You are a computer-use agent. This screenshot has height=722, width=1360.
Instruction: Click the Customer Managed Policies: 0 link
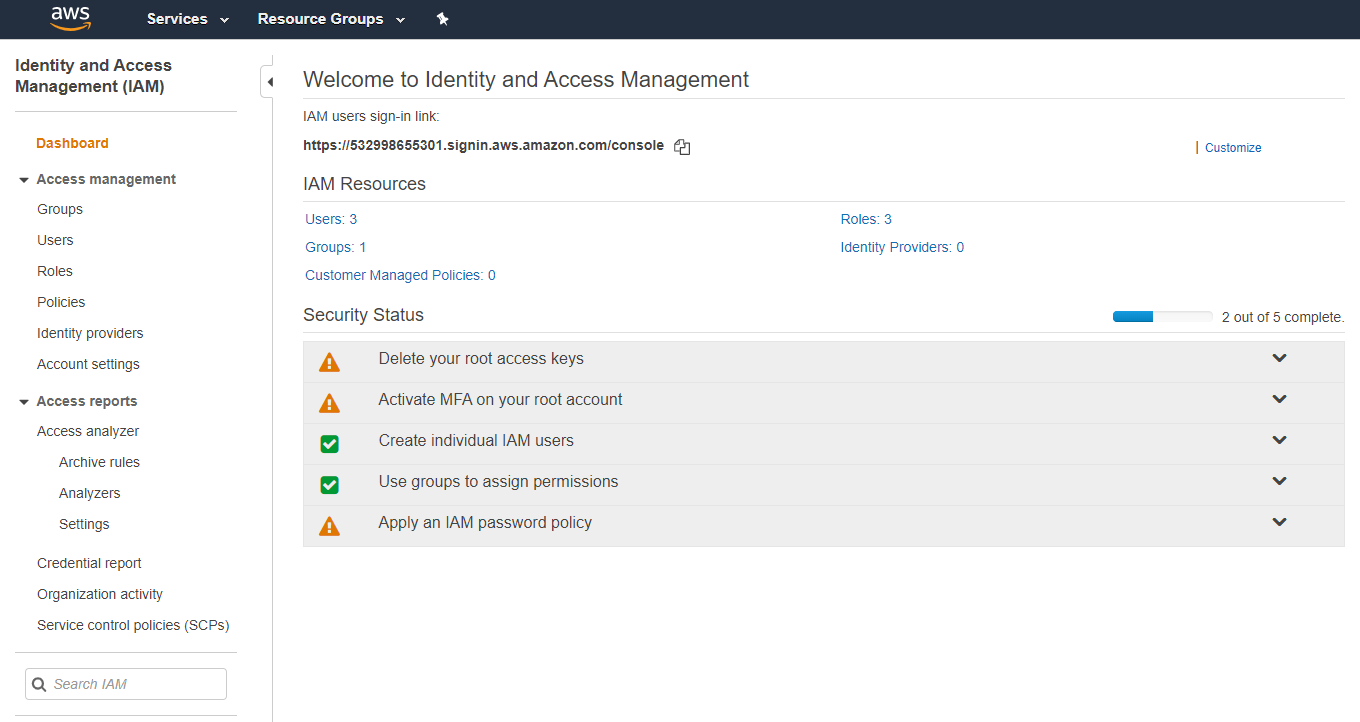(400, 275)
